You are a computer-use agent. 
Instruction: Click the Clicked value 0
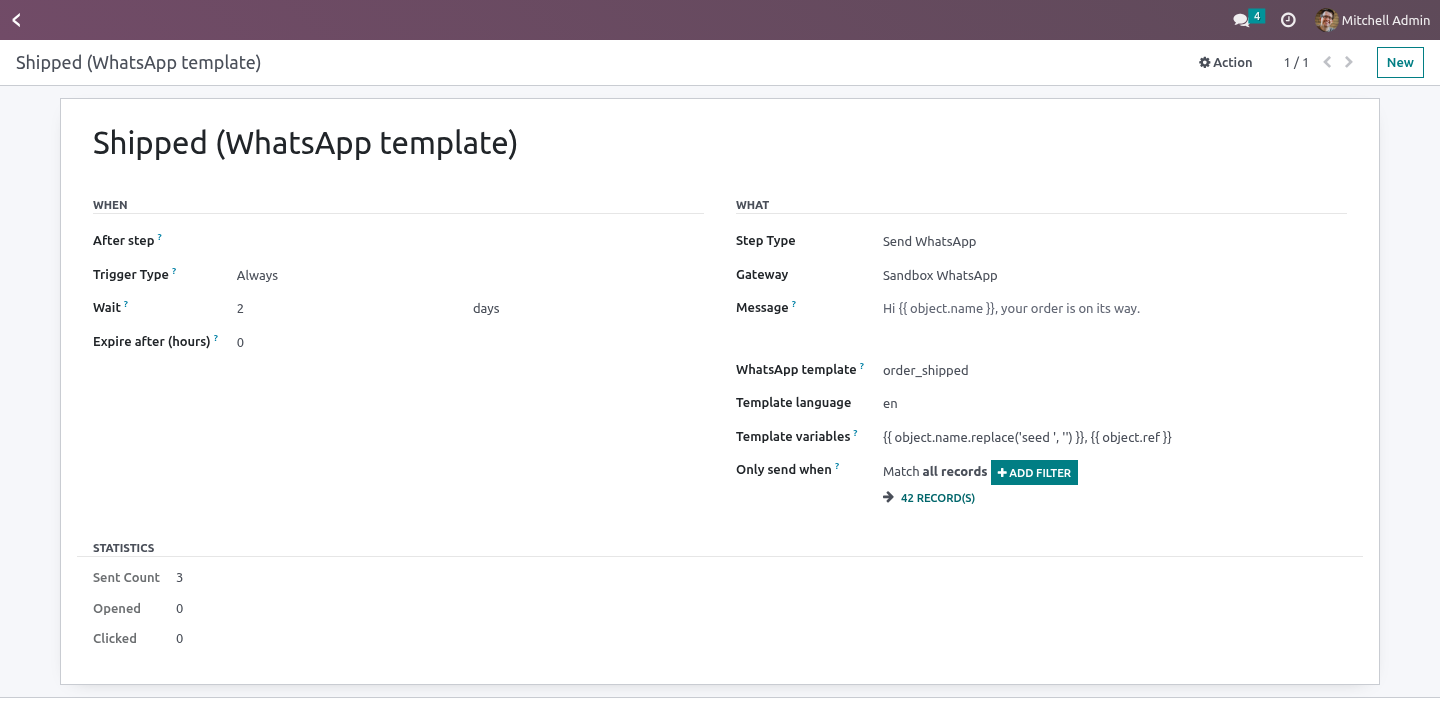179,638
